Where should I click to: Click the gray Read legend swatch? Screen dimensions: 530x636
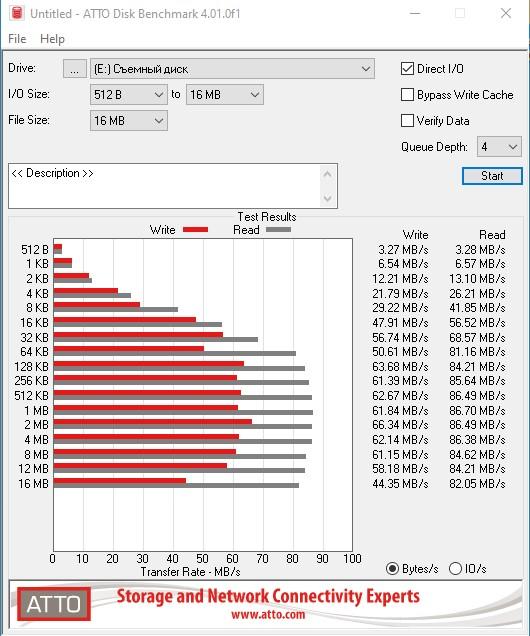[279, 230]
